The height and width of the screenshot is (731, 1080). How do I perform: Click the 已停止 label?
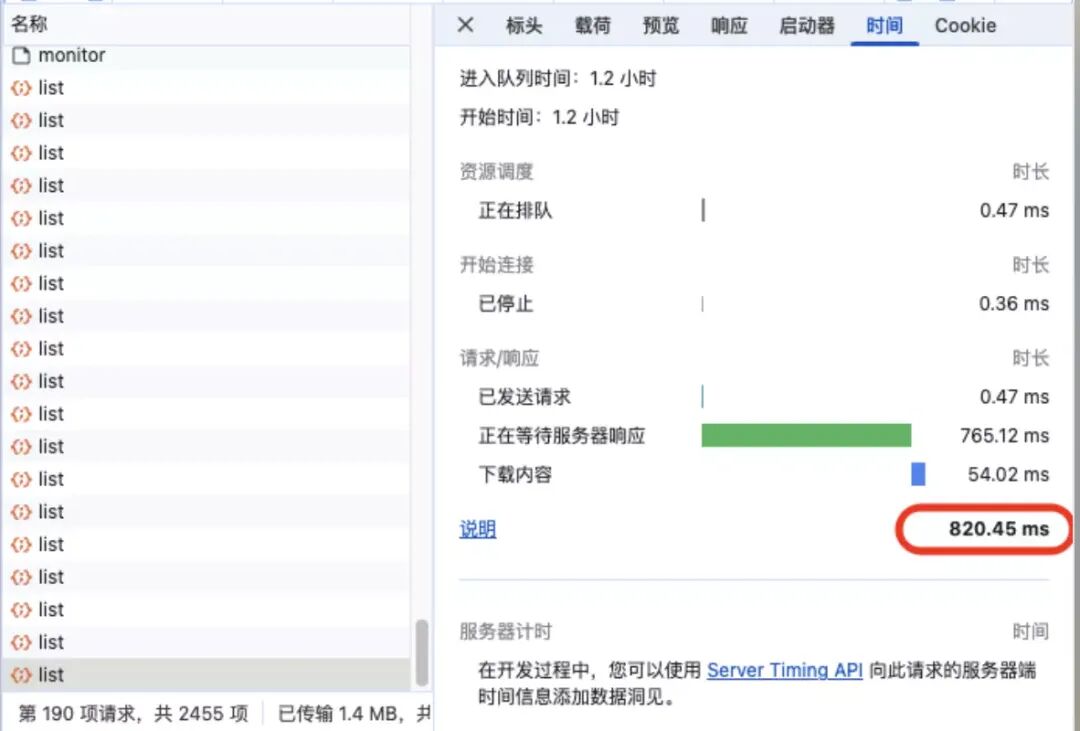pyautogui.click(x=506, y=304)
